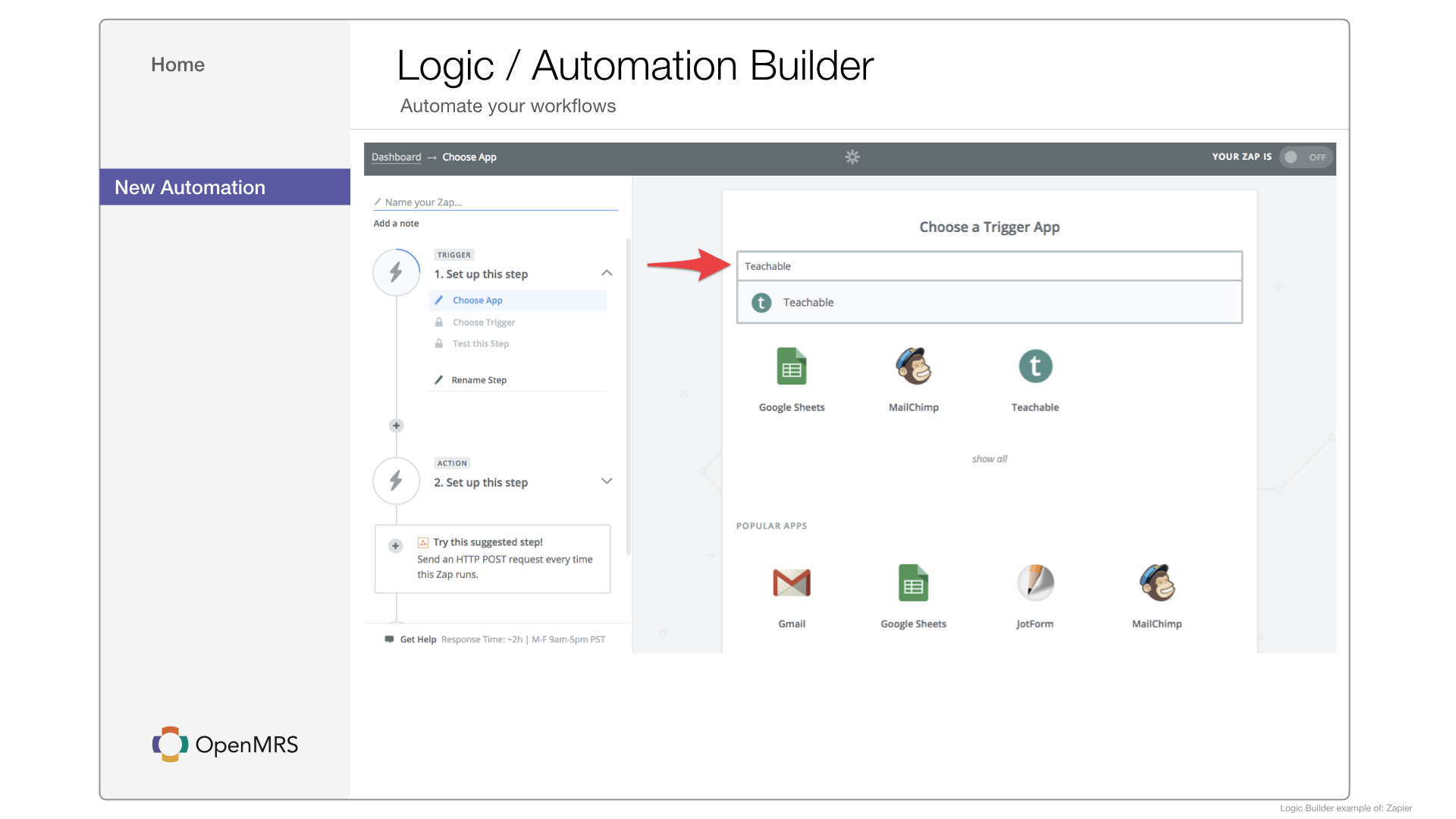Click the Get Help chat icon

pos(389,639)
